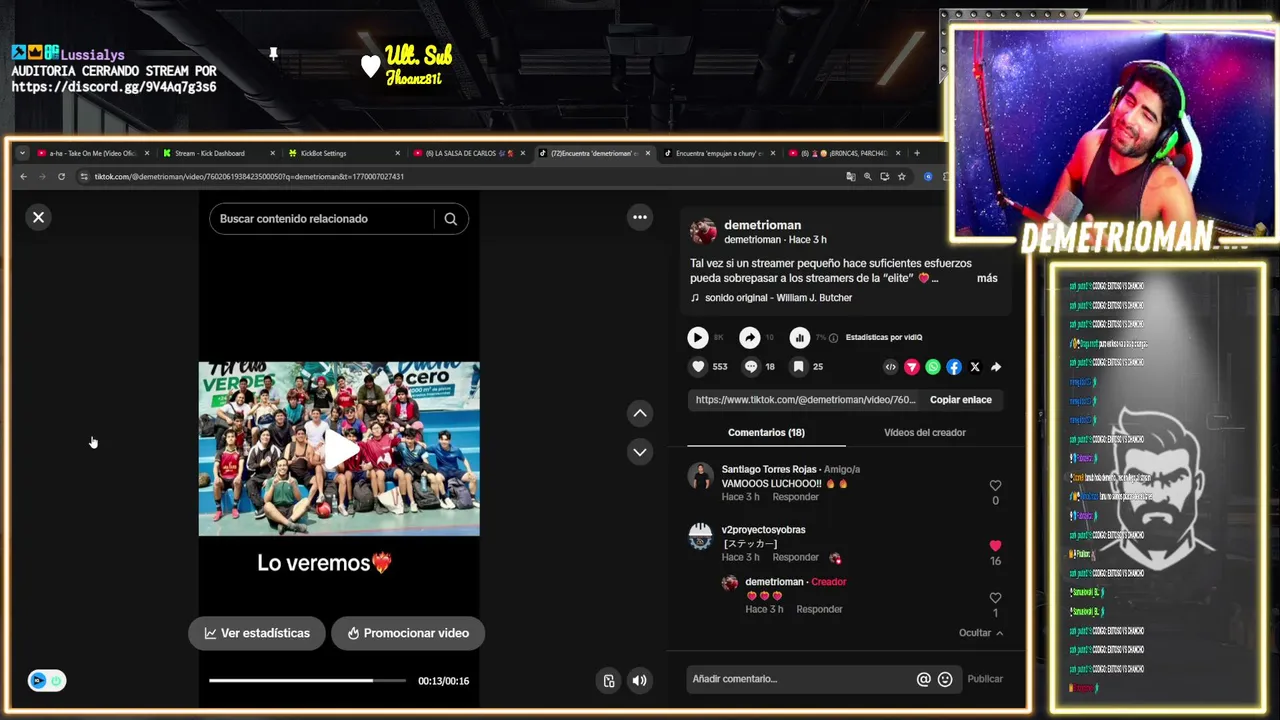This screenshot has height=720, width=1280.
Task: Open demetrioman profile name in header
Action: click(762, 225)
